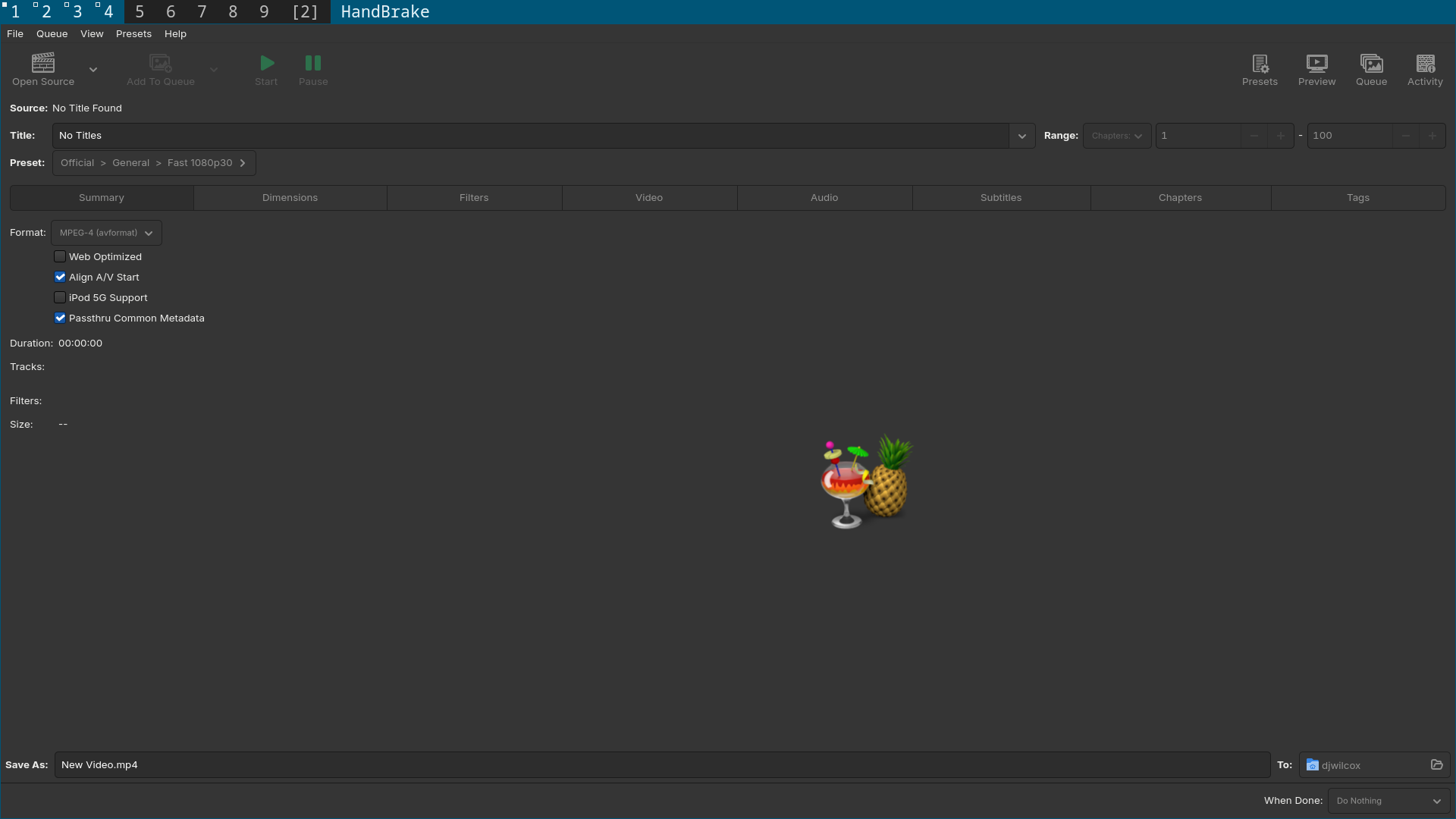
Task: Decrease the range end chapter value
Action: click(x=1406, y=136)
